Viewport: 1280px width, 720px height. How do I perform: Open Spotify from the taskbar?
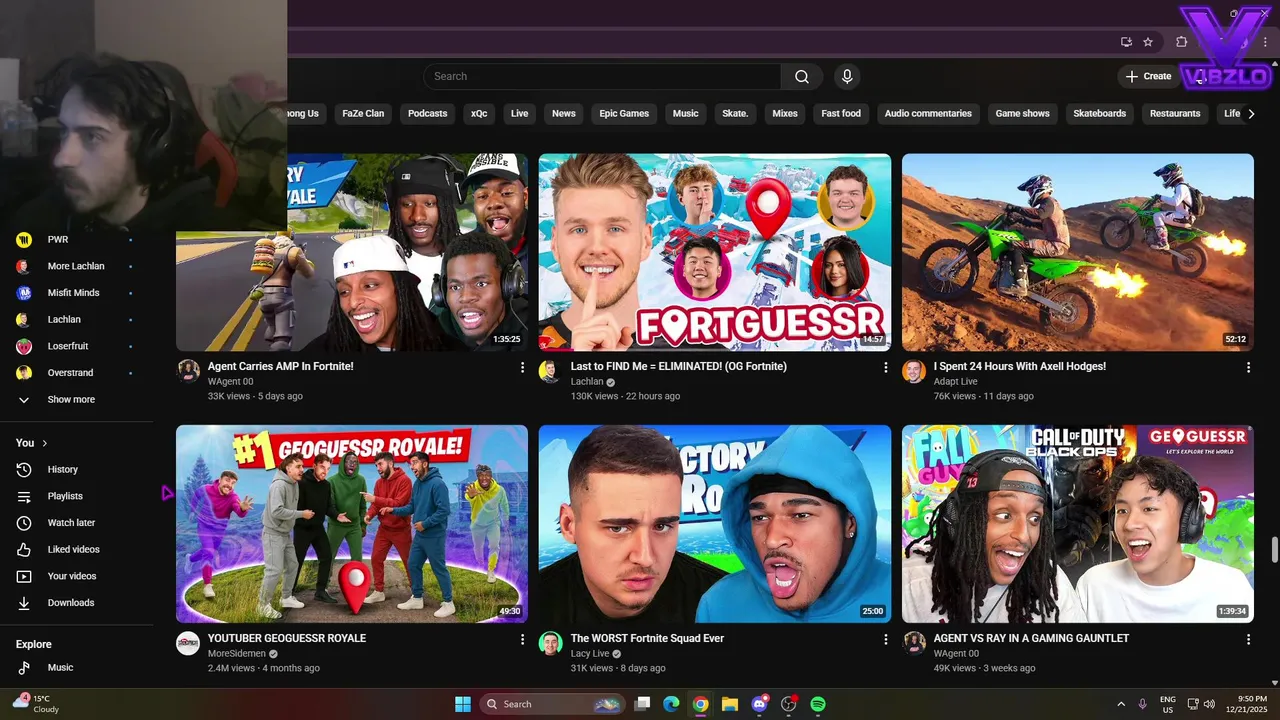tap(818, 704)
